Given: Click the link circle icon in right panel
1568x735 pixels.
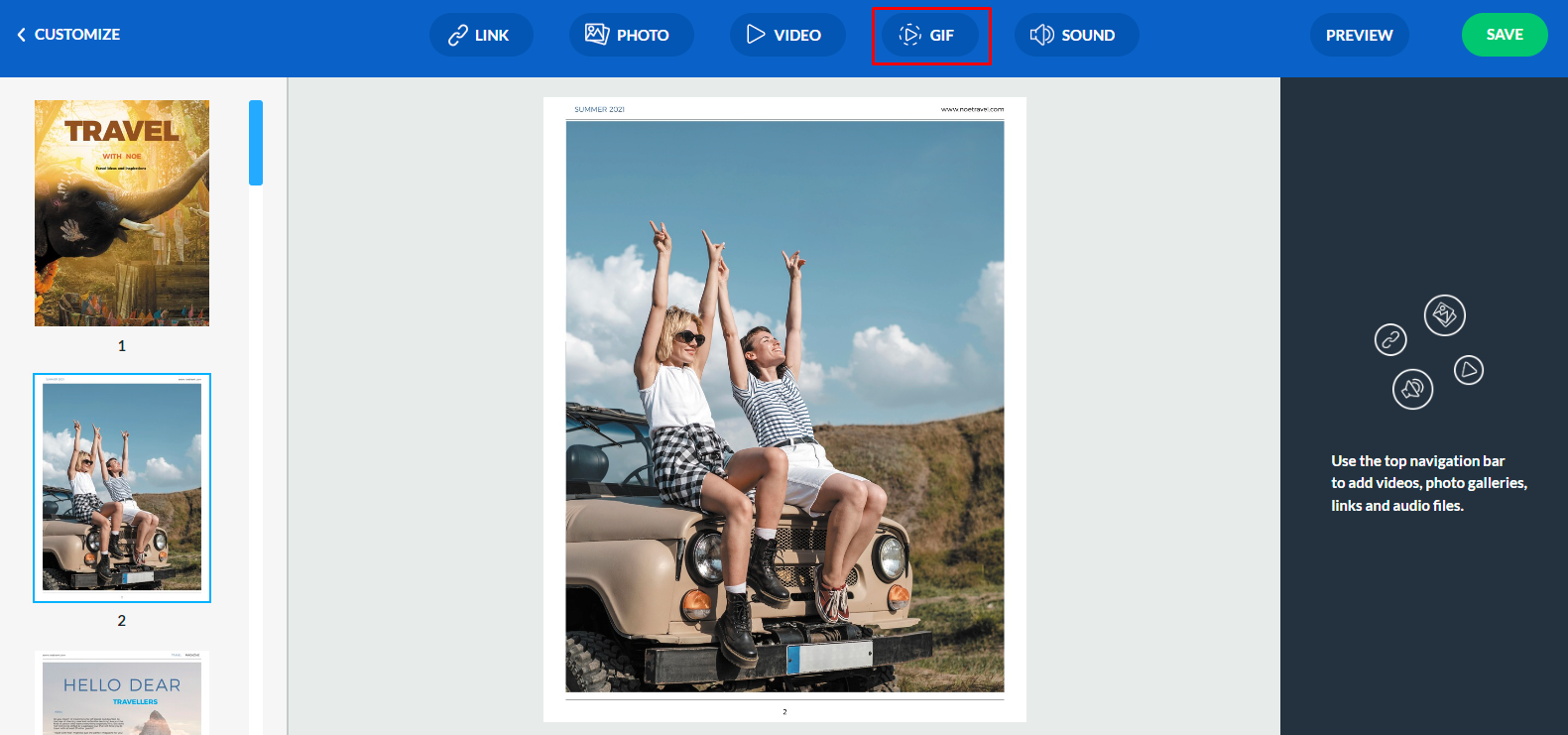Looking at the screenshot, I should tap(1390, 339).
